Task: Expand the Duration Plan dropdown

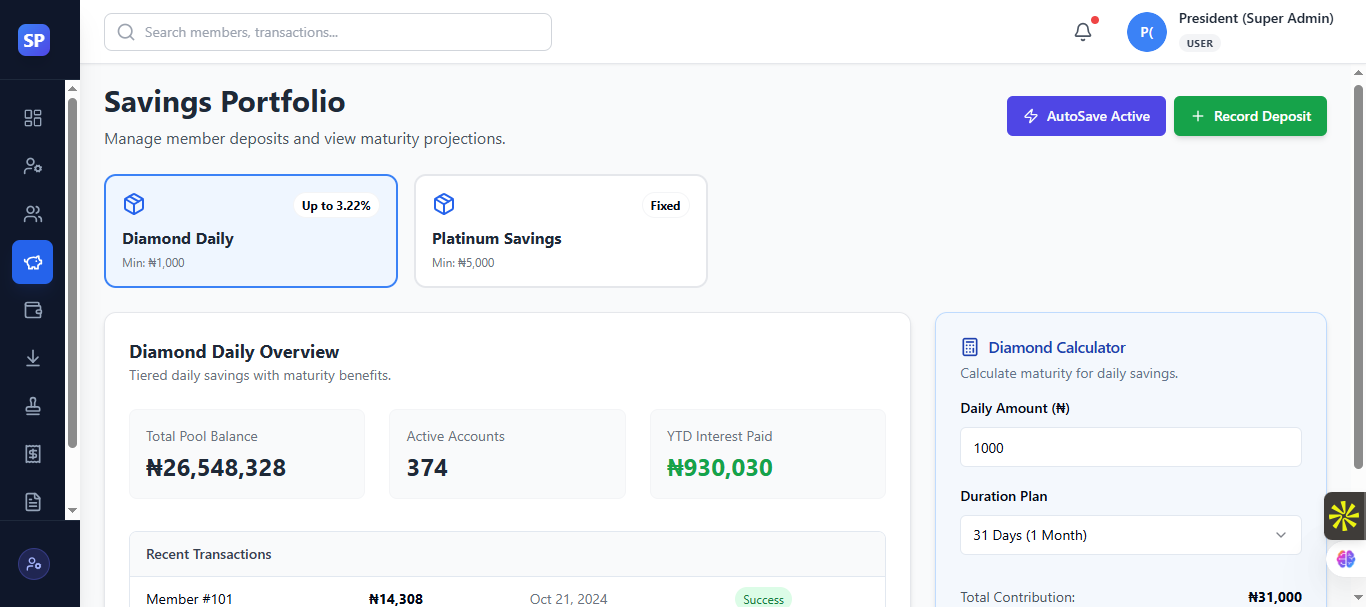Action: [1130, 535]
